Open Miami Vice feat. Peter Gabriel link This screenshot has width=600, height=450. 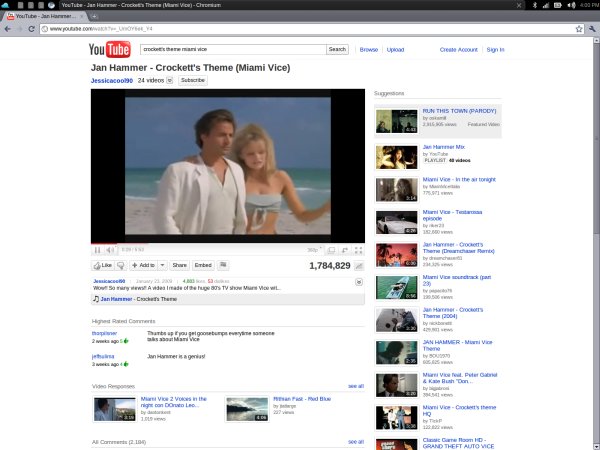pos(460,378)
